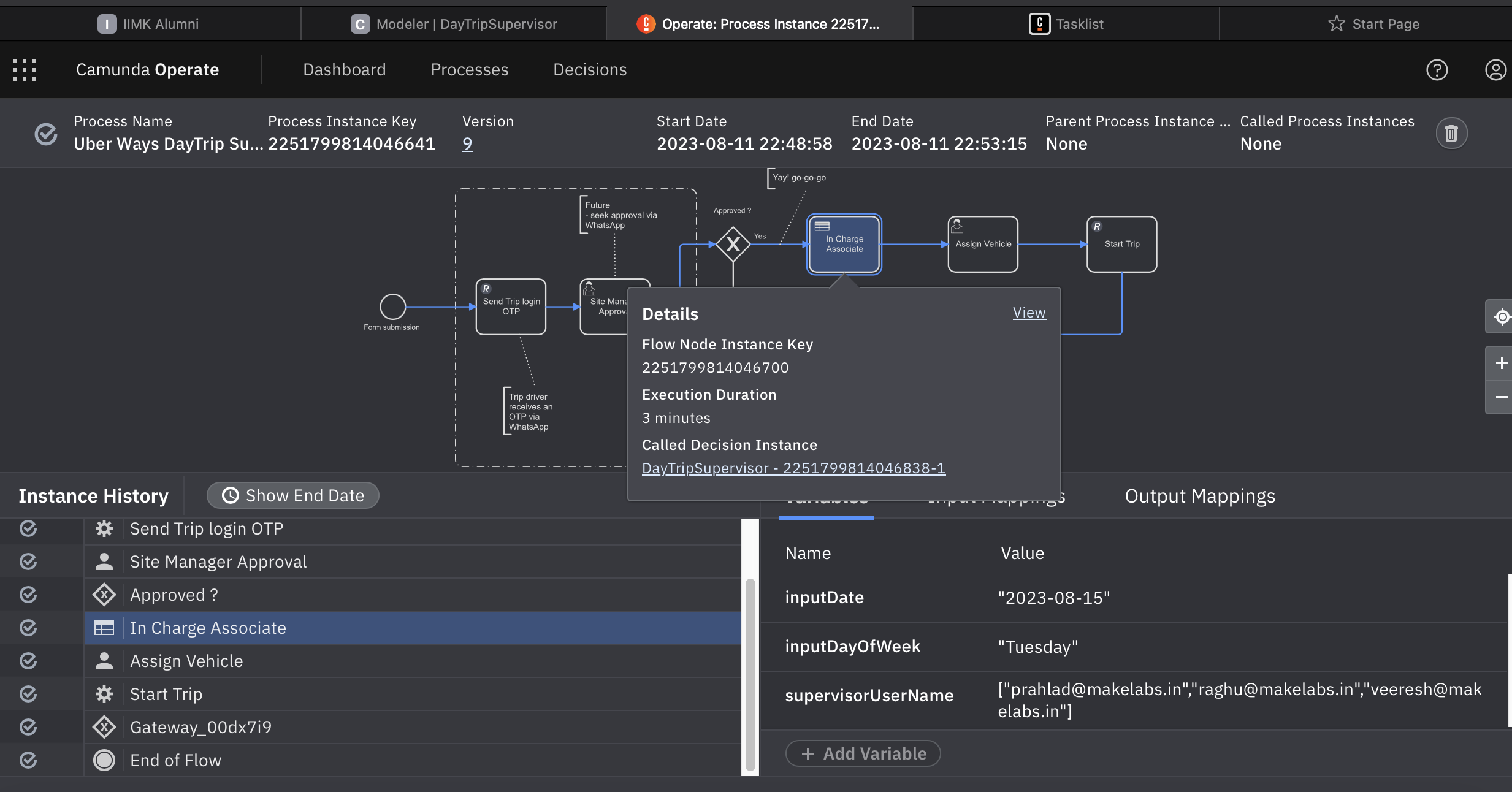This screenshot has height=792, width=1512.
Task: Click the End Date value 2023-08-11 22:53:15
Action: pos(939,144)
